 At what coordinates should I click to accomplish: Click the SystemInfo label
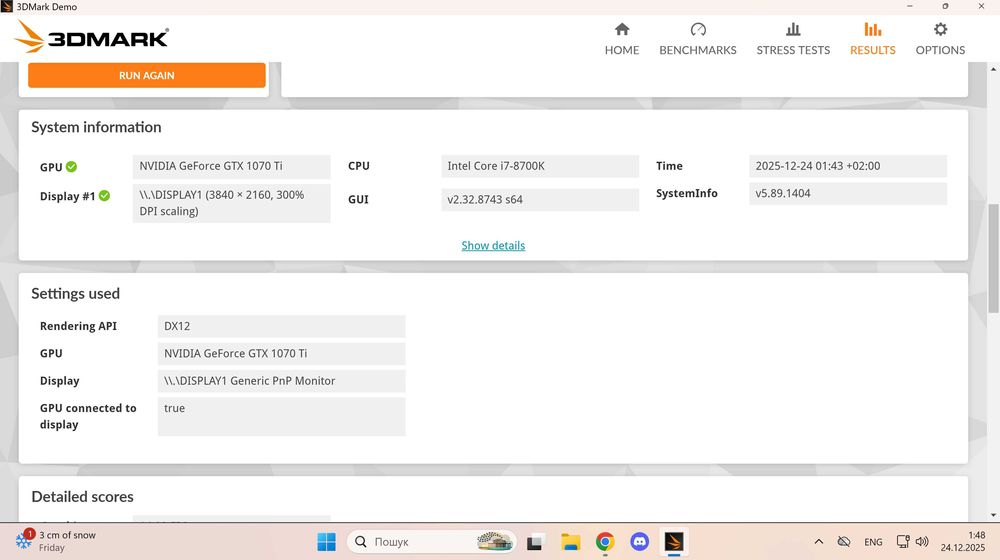pos(687,193)
